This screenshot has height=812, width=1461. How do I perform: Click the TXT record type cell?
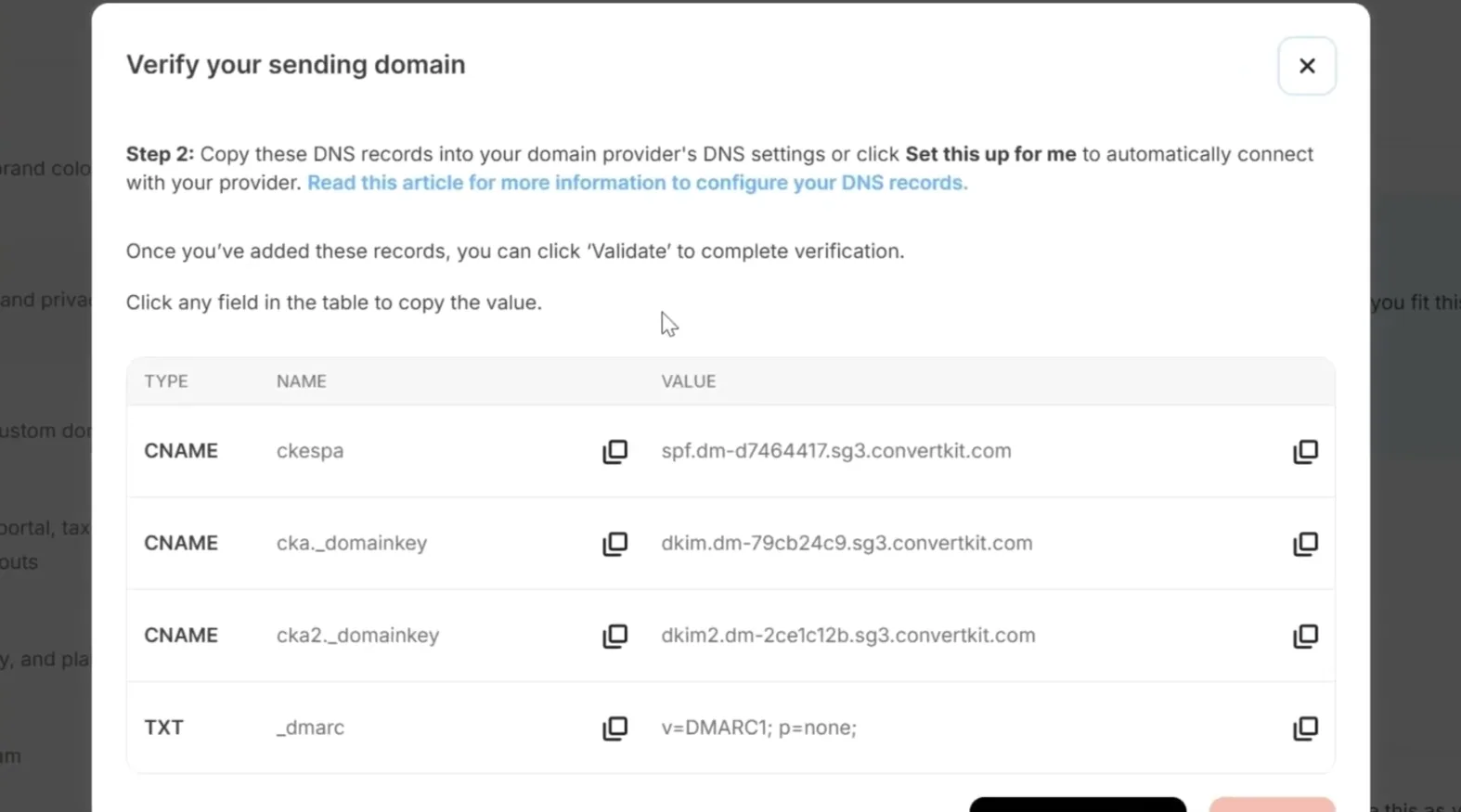[x=163, y=728]
